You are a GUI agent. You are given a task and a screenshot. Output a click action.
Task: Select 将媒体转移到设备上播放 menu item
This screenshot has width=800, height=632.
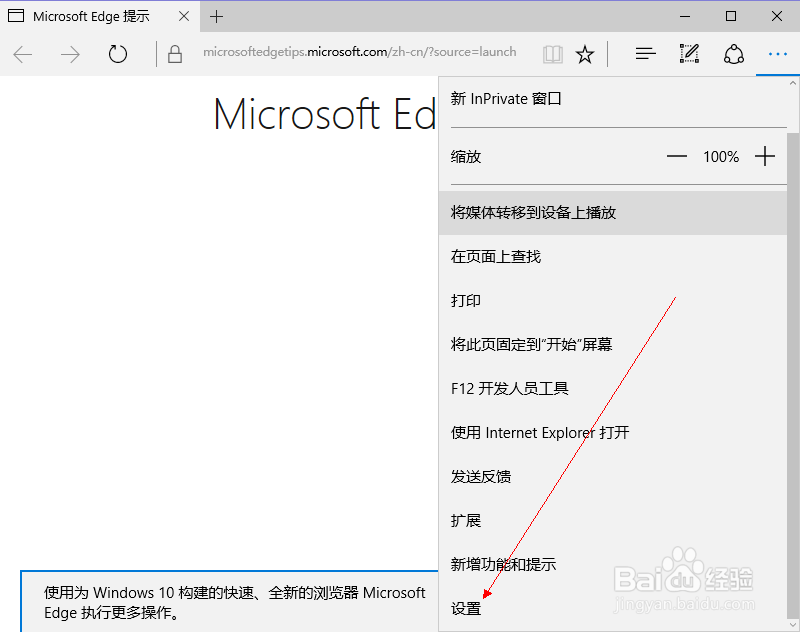click(613, 213)
